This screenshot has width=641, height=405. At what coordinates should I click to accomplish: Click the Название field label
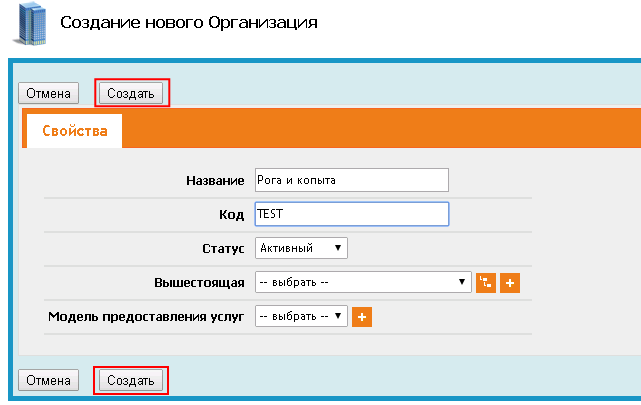point(215,181)
